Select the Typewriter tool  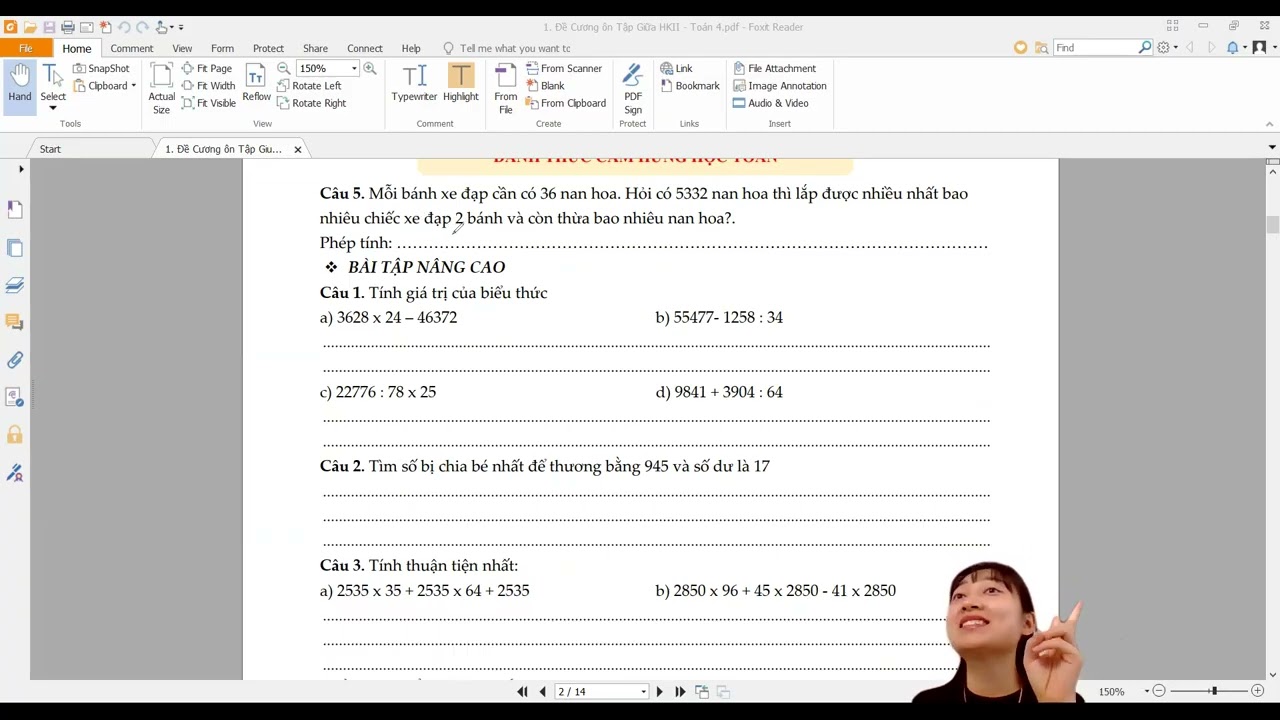coord(414,82)
